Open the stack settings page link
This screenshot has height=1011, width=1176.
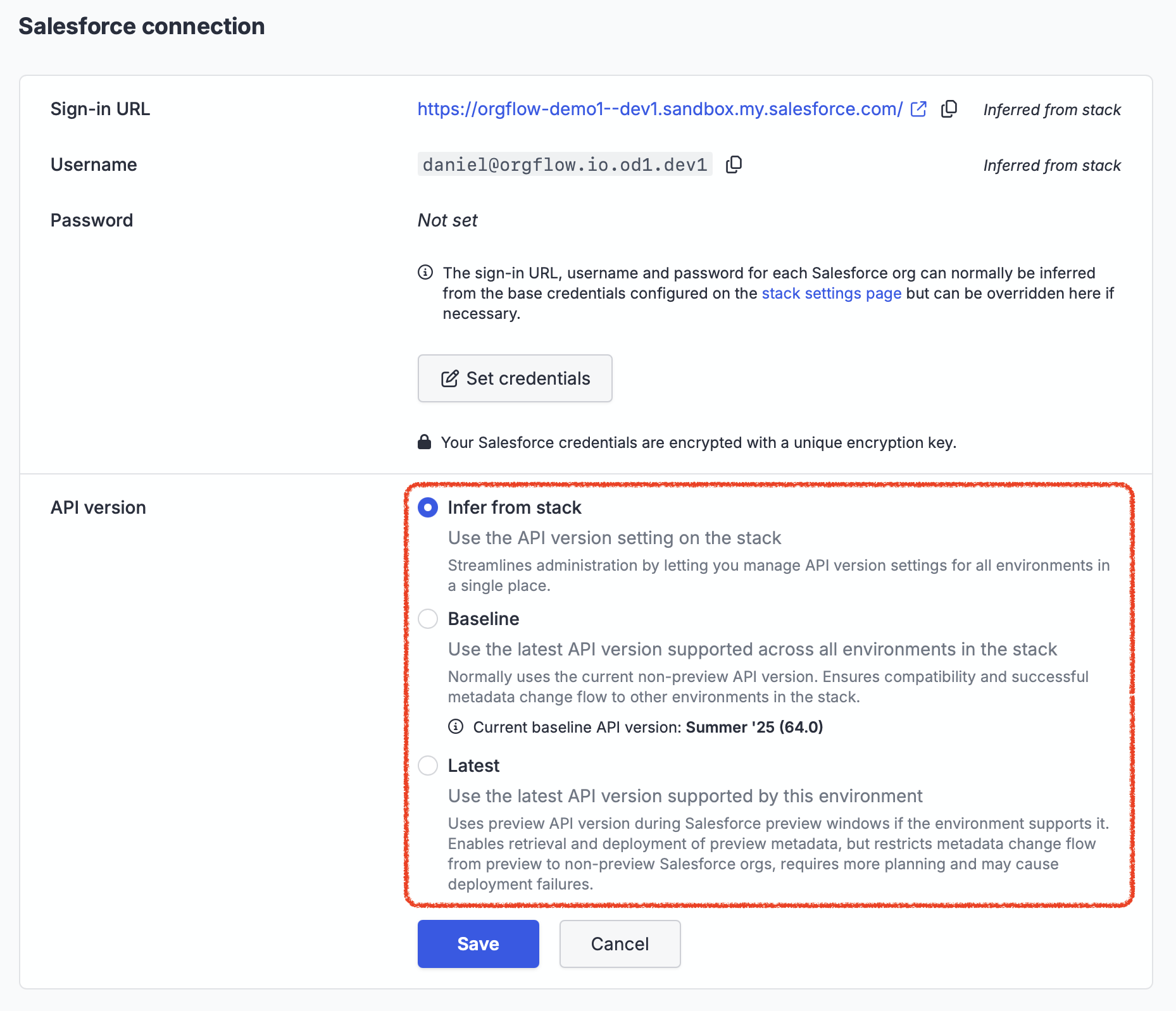coord(831,294)
